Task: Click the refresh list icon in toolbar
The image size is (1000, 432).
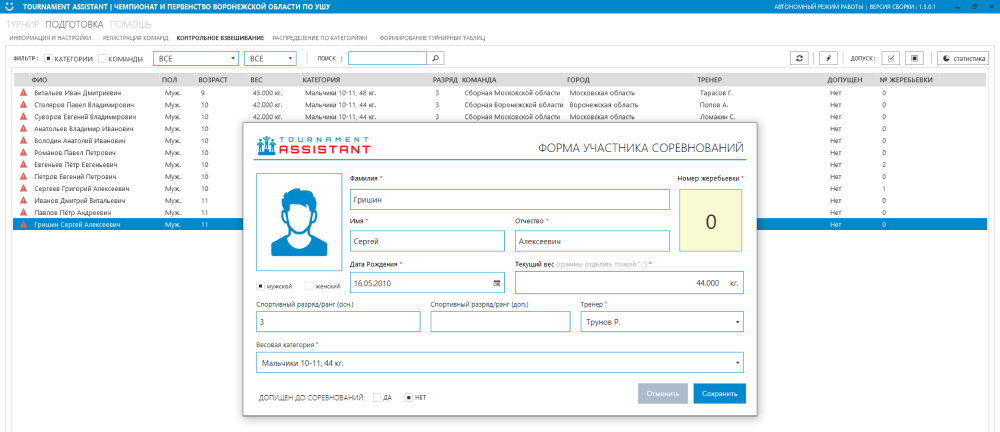Action: [x=800, y=58]
